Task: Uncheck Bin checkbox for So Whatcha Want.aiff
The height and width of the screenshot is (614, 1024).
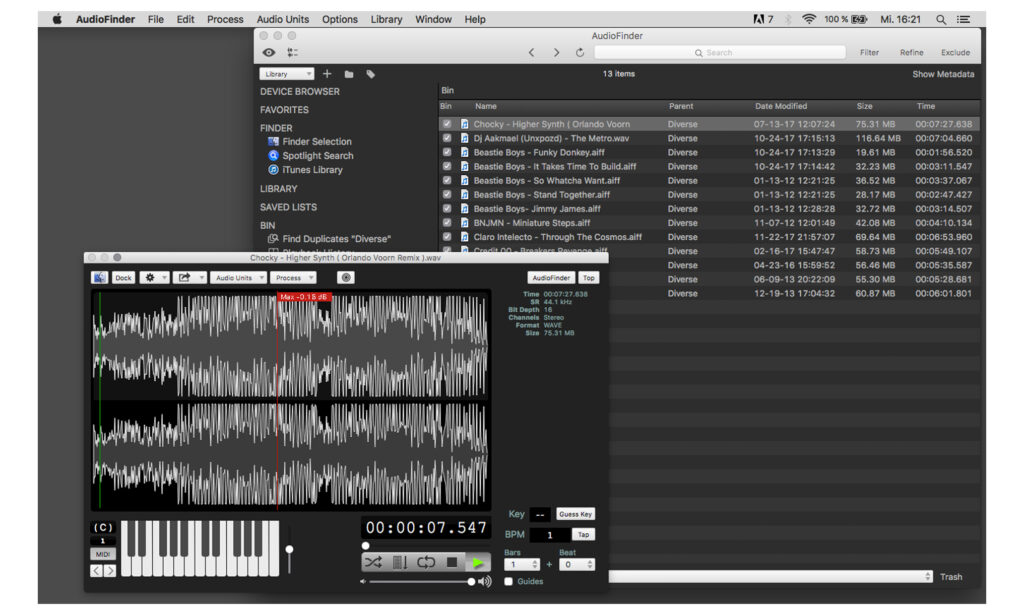Action: [x=447, y=180]
